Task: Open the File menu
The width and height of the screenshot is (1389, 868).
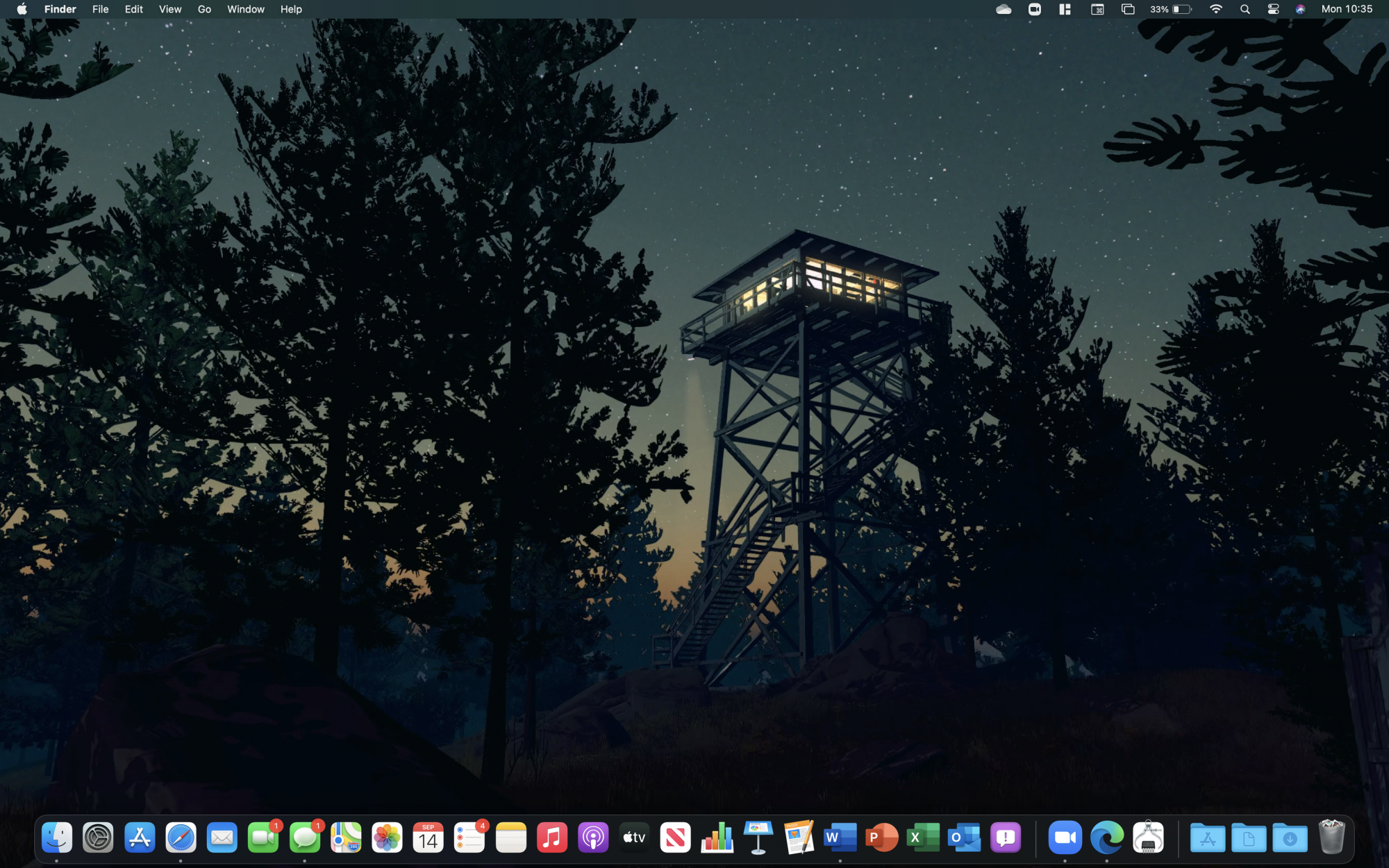Action: [x=101, y=9]
